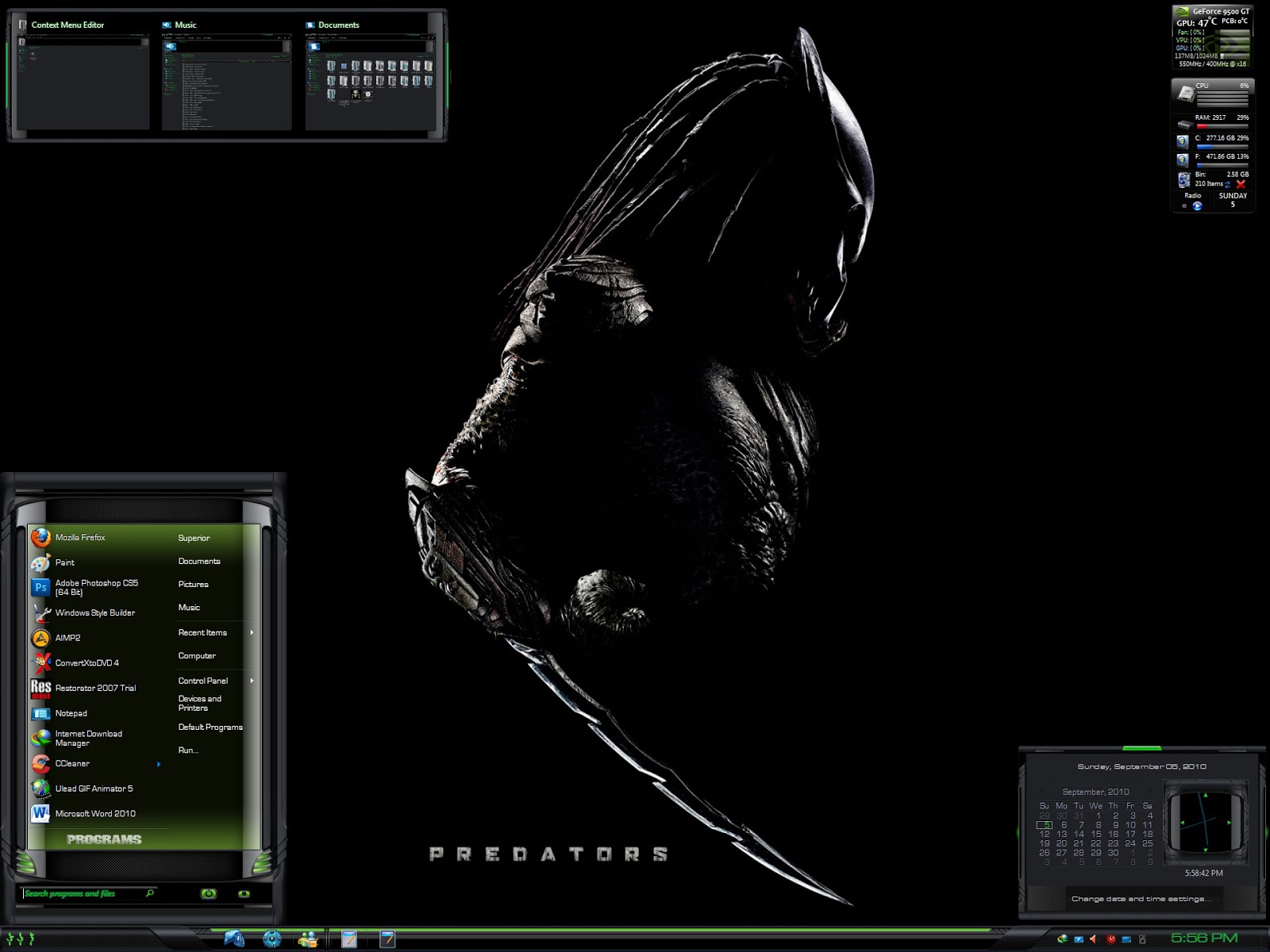
Task: Click the Search programs and files field
Action: pos(87,893)
